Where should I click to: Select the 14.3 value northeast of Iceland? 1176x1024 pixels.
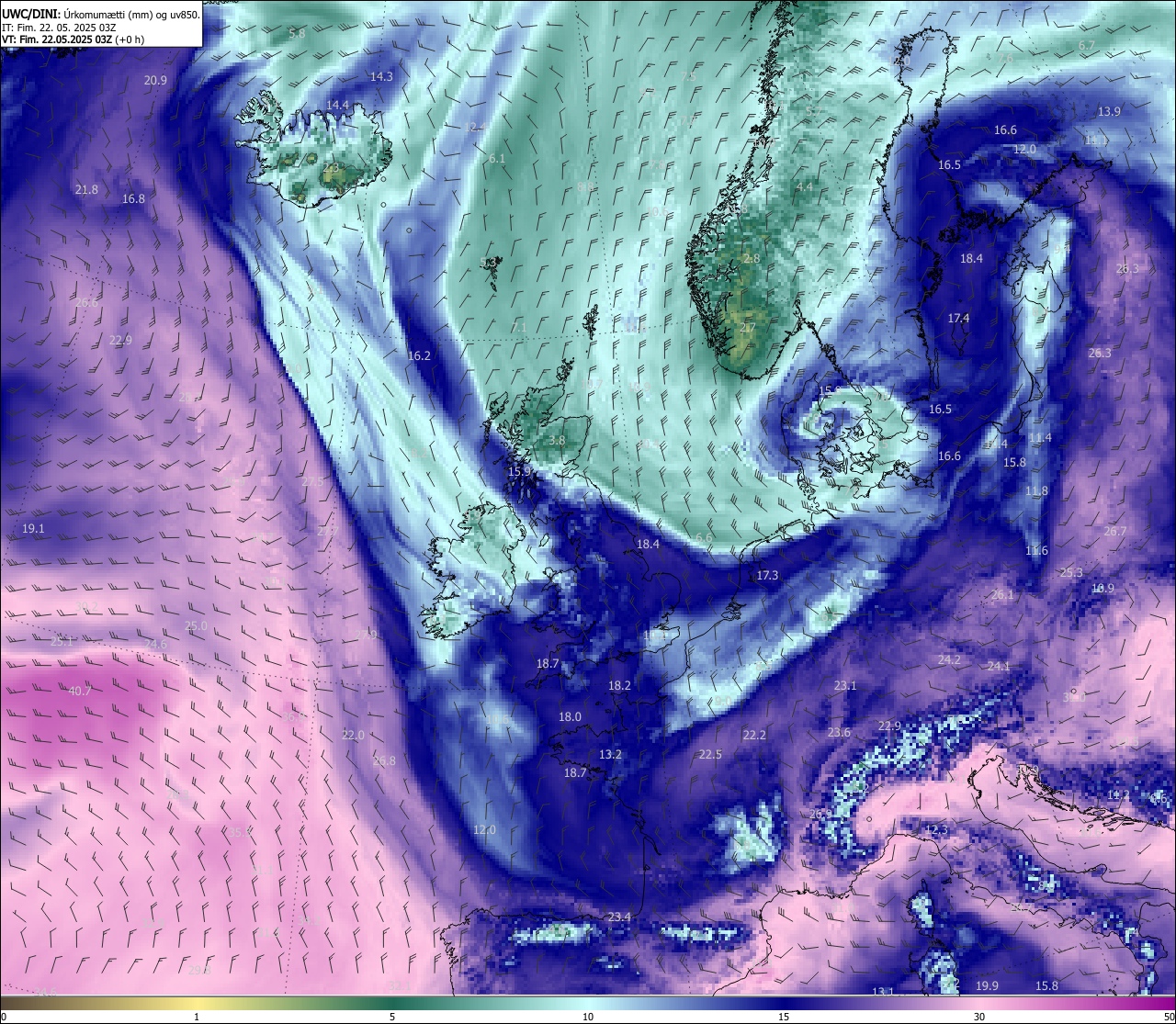pyautogui.click(x=381, y=77)
